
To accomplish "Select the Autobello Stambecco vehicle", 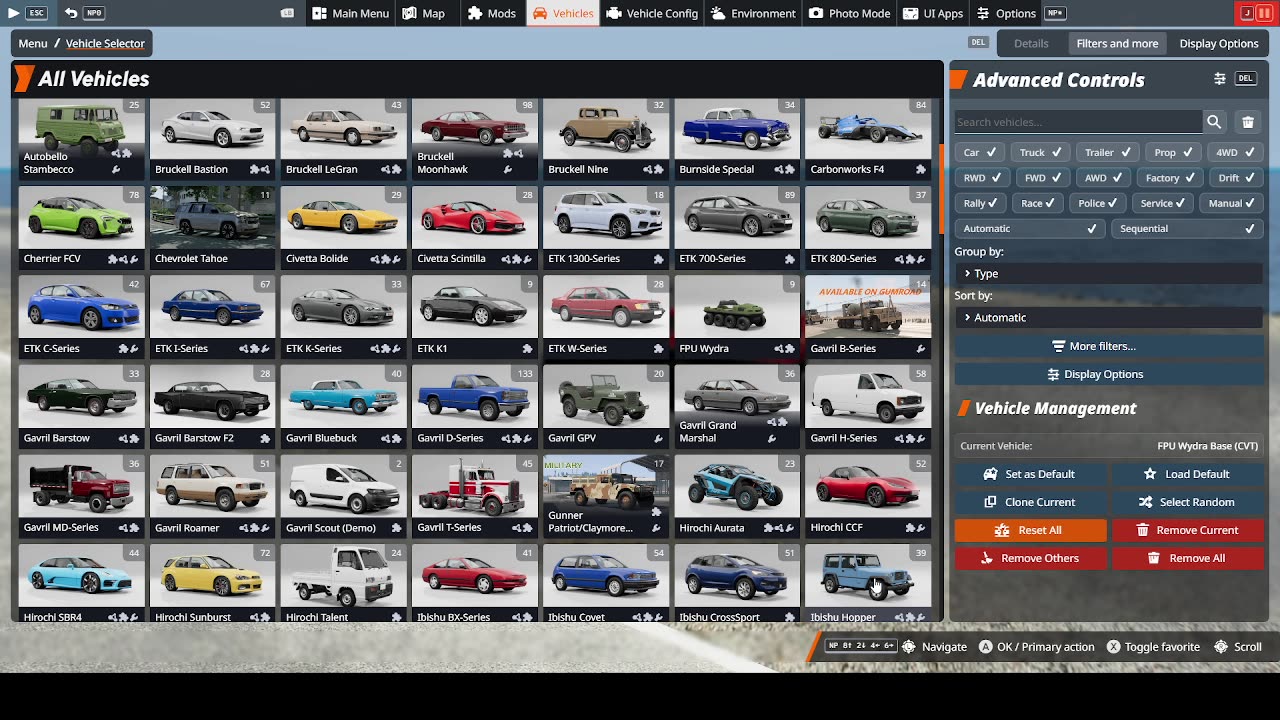I will [81, 138].
